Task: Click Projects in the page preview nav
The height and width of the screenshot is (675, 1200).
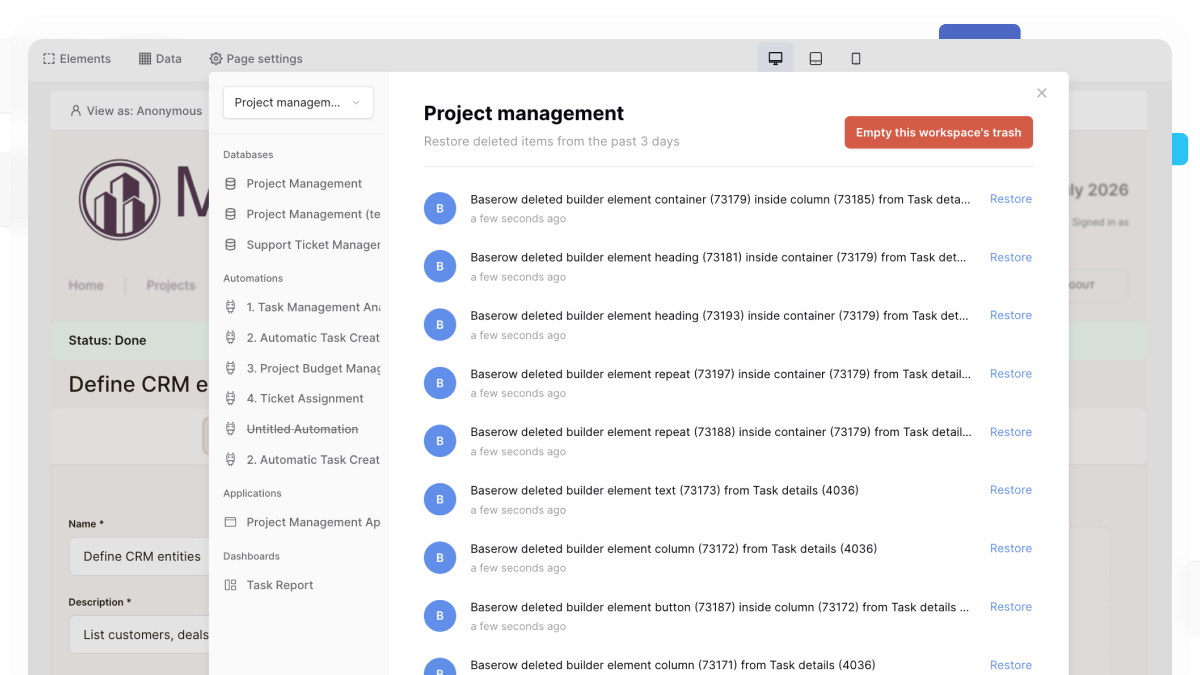Action: click(171, 285)
